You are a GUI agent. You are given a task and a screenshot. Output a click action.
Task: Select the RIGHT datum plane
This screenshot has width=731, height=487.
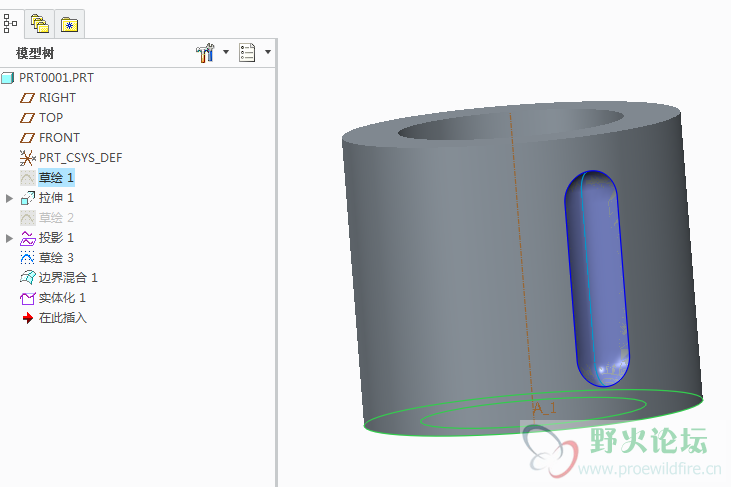[x=57, y=98]
